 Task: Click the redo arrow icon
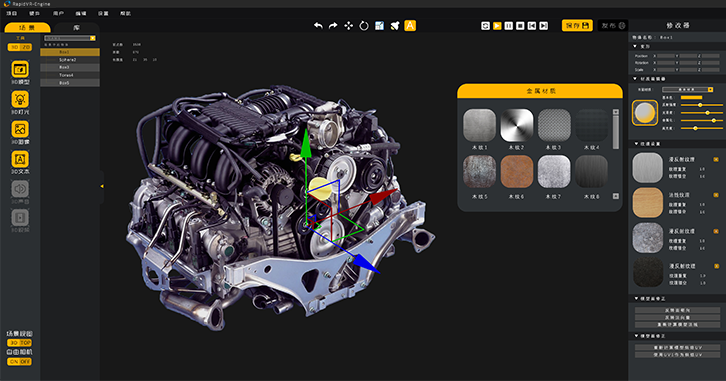pos(333,26)
